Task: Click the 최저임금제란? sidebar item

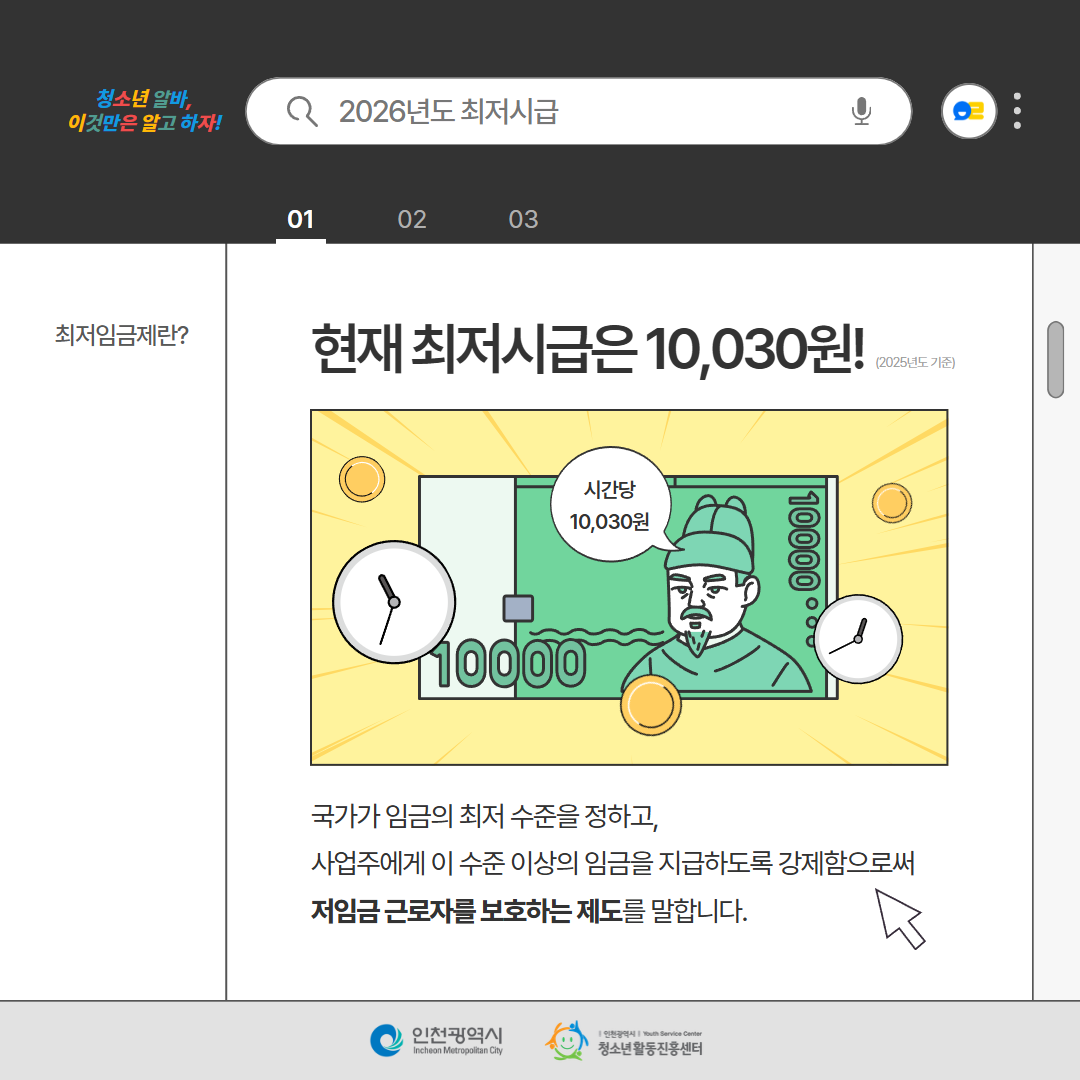Action: click(122, 334)
